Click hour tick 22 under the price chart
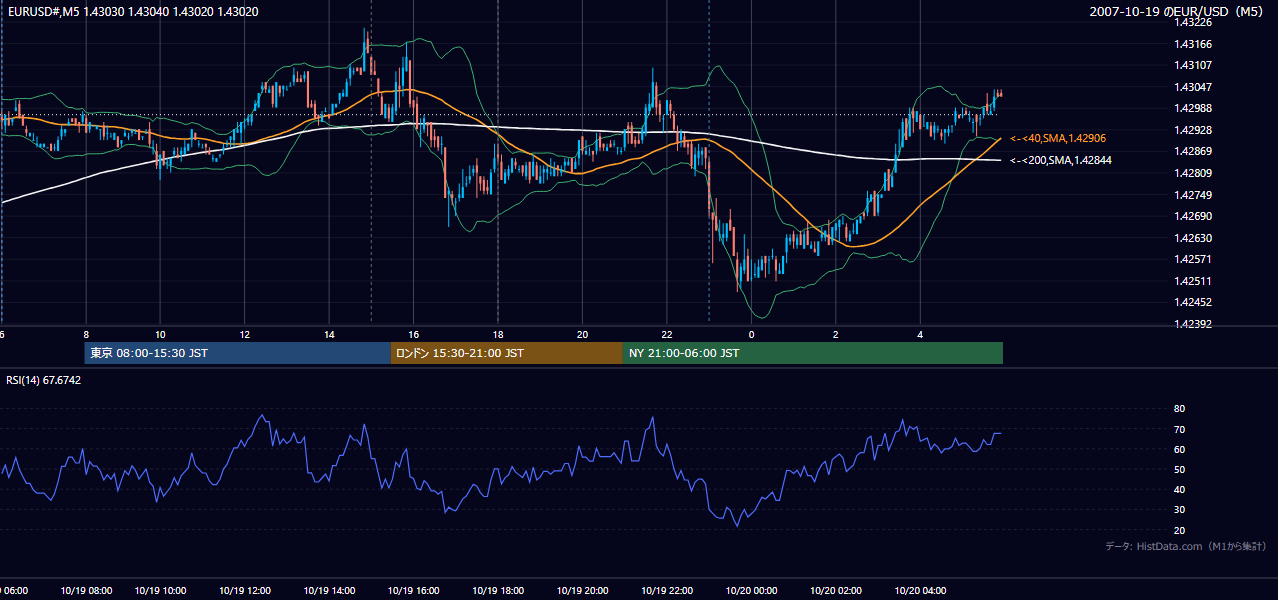1278x600 pixels. (667, 335)
